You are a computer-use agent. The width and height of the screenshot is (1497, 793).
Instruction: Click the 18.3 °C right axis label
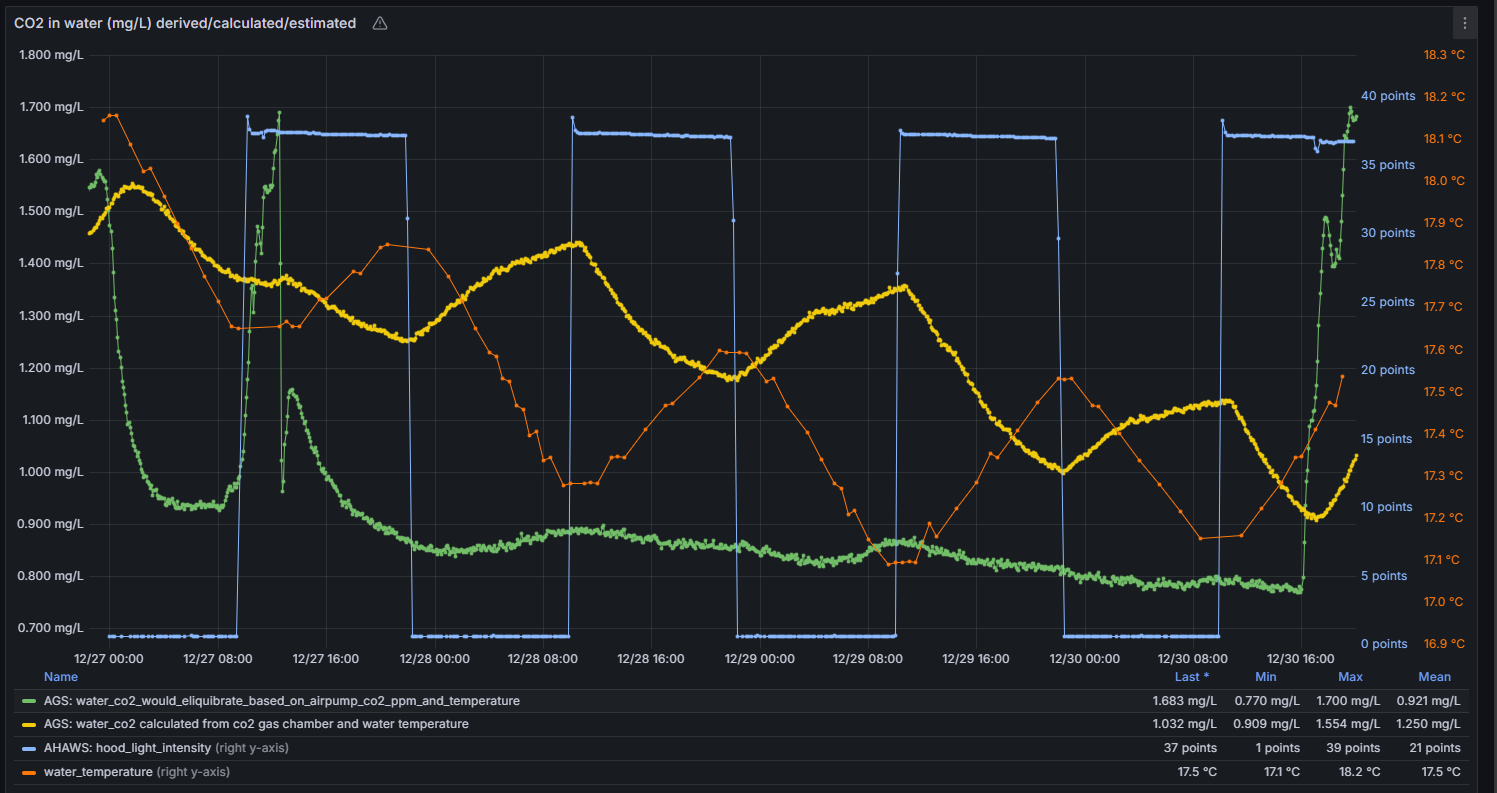point(1444,54)
